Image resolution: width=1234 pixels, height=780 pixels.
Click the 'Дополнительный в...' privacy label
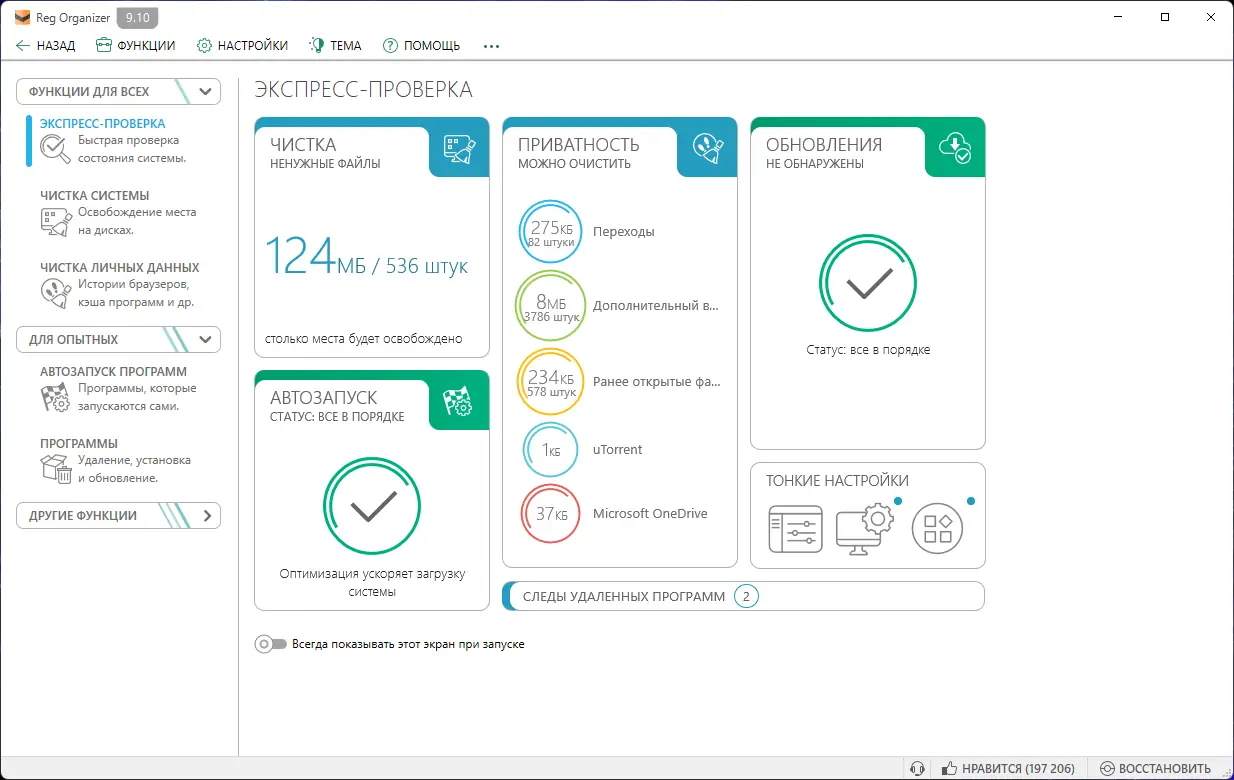point(656,306)
